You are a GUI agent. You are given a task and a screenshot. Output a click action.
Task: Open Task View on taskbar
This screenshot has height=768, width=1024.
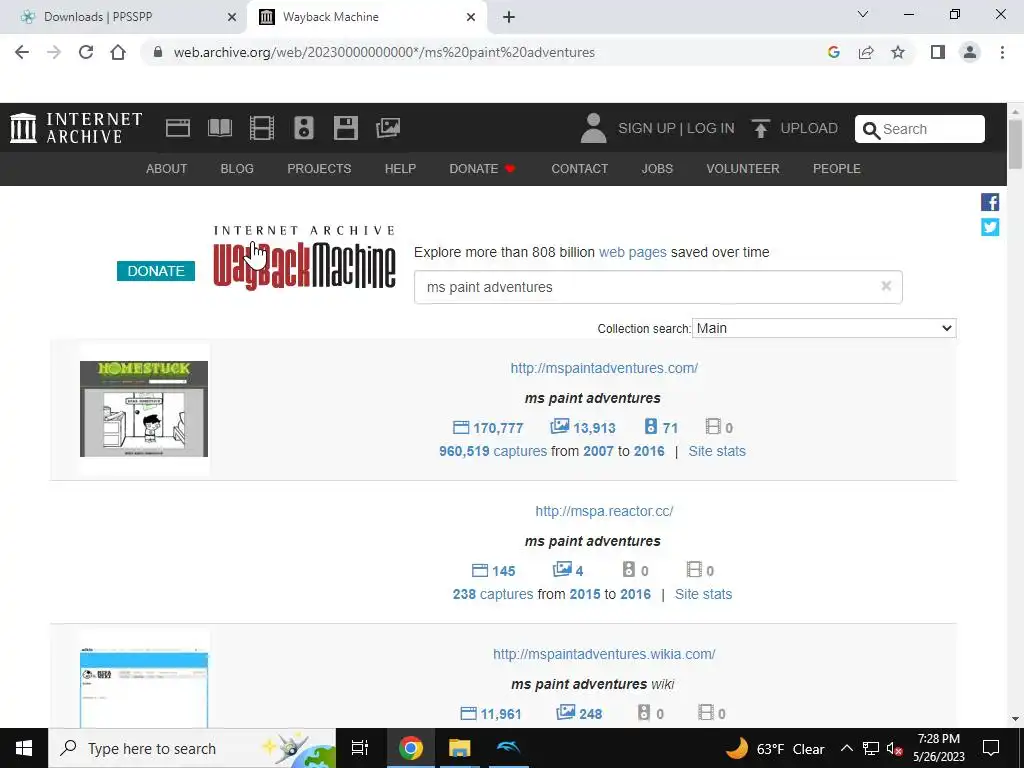360,748
